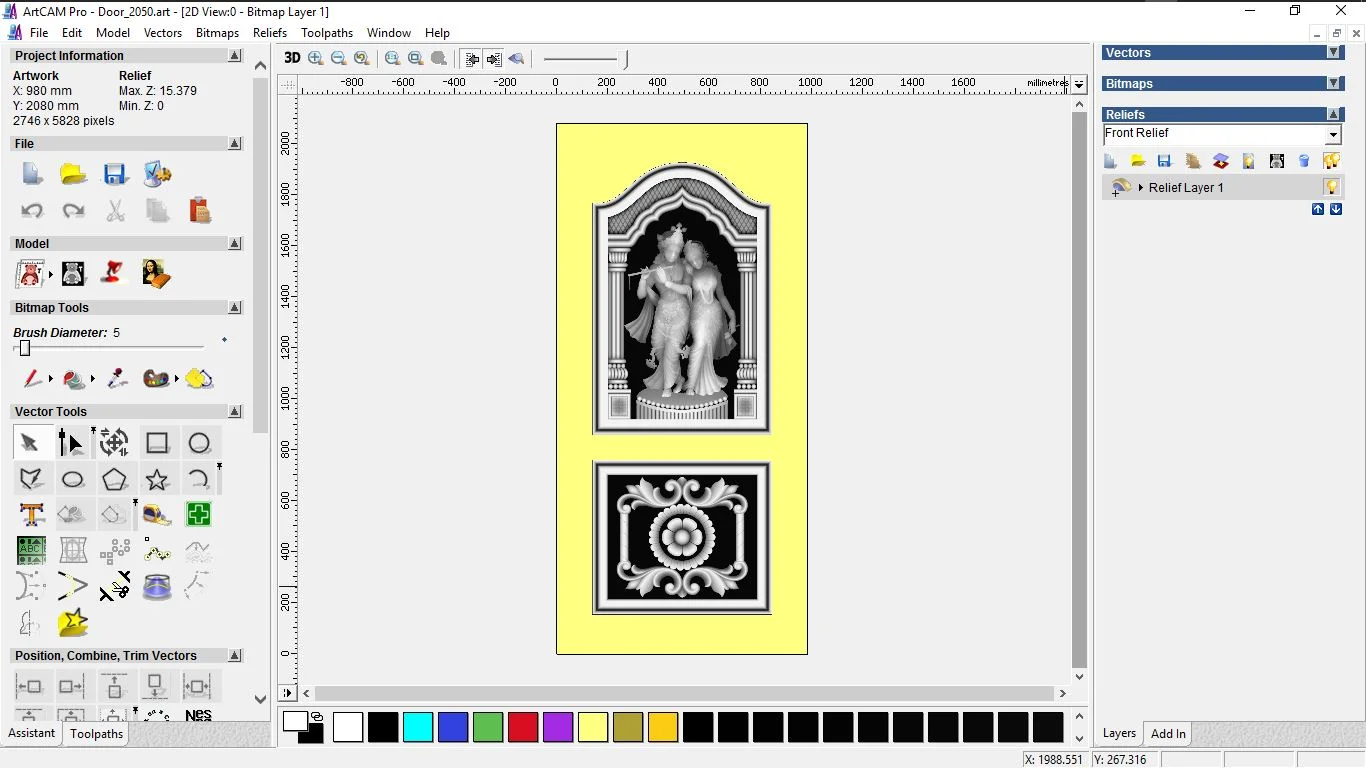Choose the Create Vector Text tool
This screenshot has height=768, width=1366.
tap(31, 515)
